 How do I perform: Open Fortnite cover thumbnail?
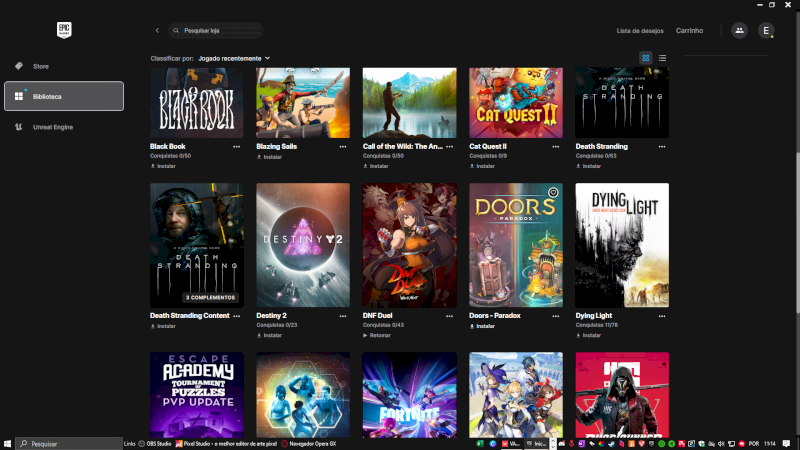(x=410, y=395)
